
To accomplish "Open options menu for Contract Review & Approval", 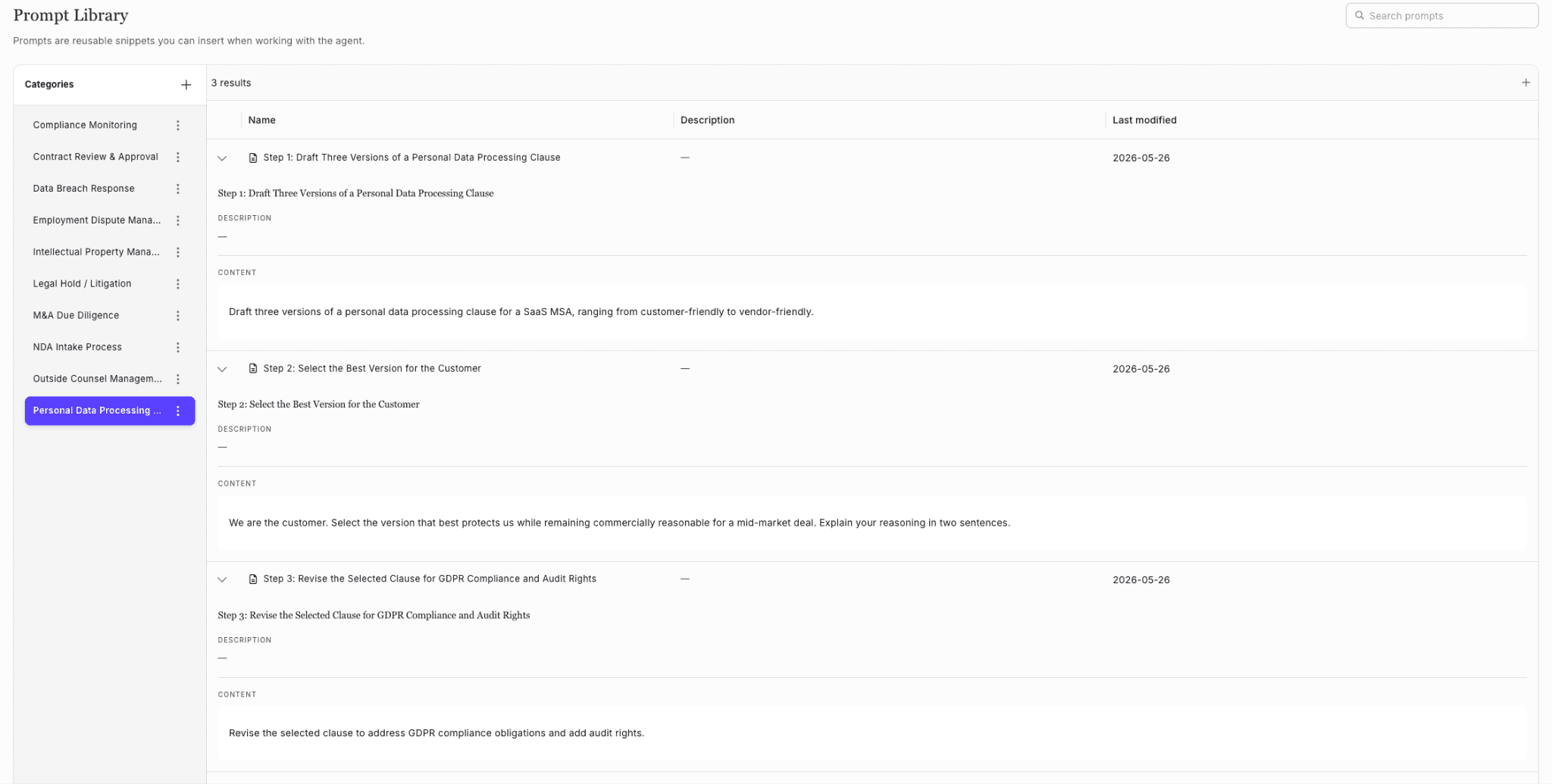I will pos(178,158).
